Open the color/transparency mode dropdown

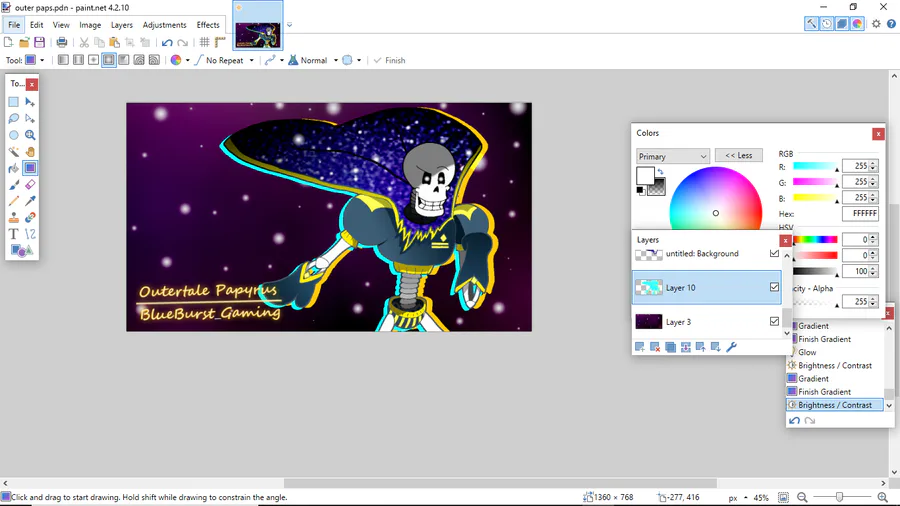coord(180,60)
